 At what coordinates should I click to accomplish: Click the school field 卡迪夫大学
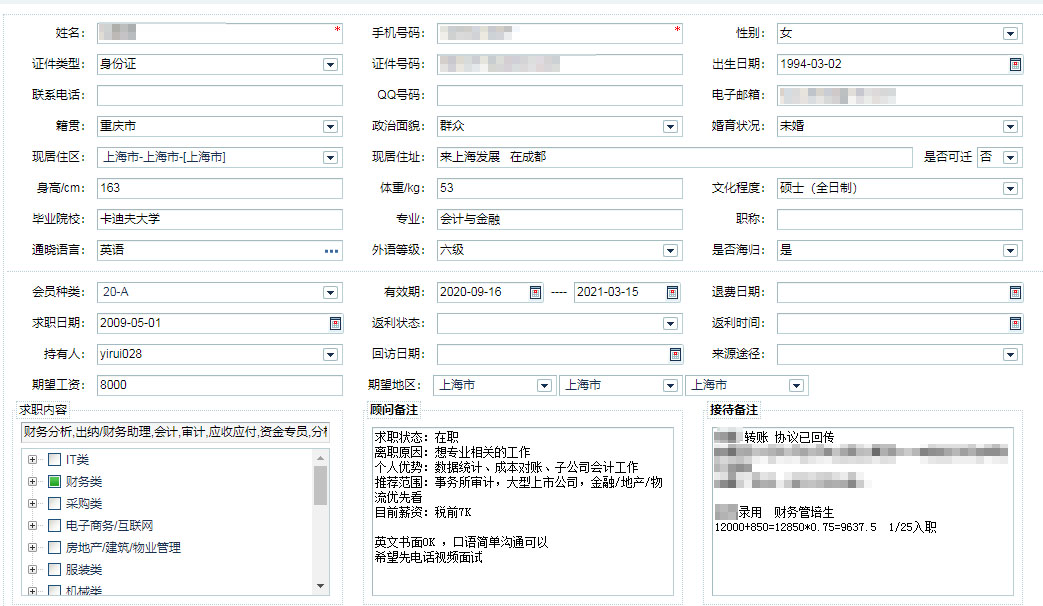pos(220,220)
